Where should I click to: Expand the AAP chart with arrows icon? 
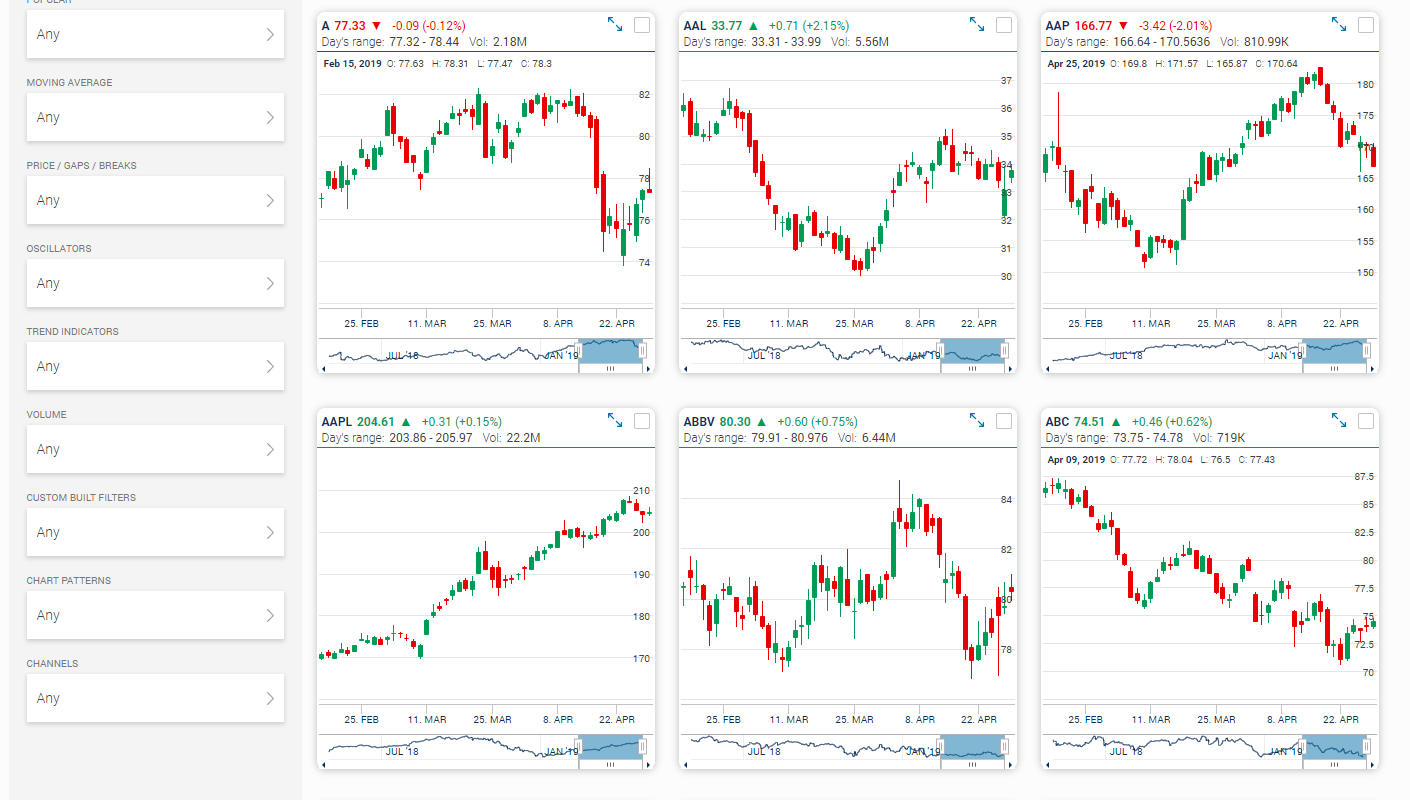[x=1339, y=24]
